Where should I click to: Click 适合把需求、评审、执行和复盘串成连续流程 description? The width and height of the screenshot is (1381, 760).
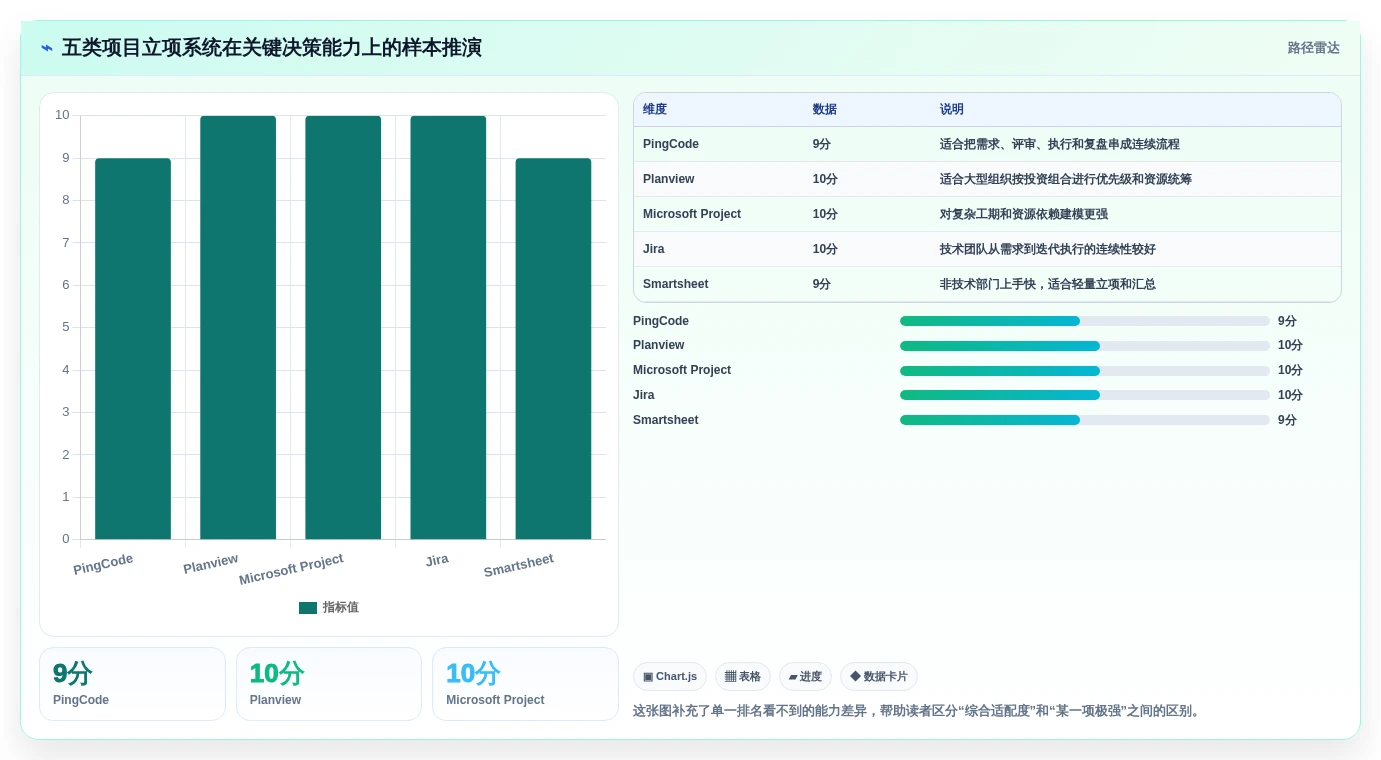tap(1060, 144)
